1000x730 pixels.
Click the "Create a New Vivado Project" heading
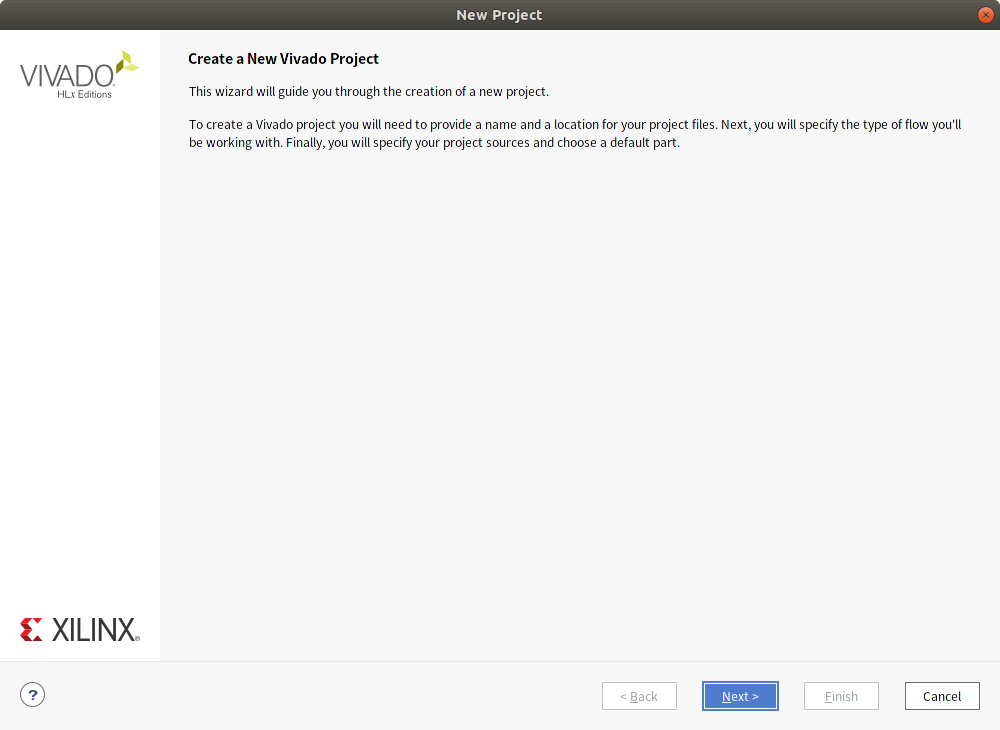tap(283, 59)
